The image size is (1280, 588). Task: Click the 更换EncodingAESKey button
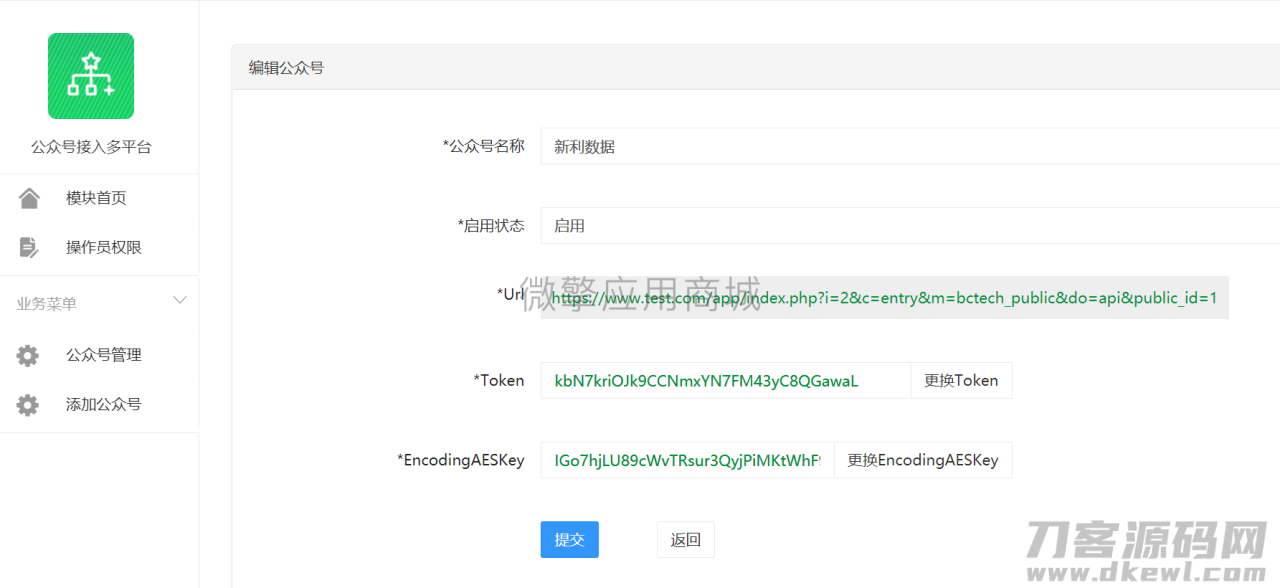[922, 461]
